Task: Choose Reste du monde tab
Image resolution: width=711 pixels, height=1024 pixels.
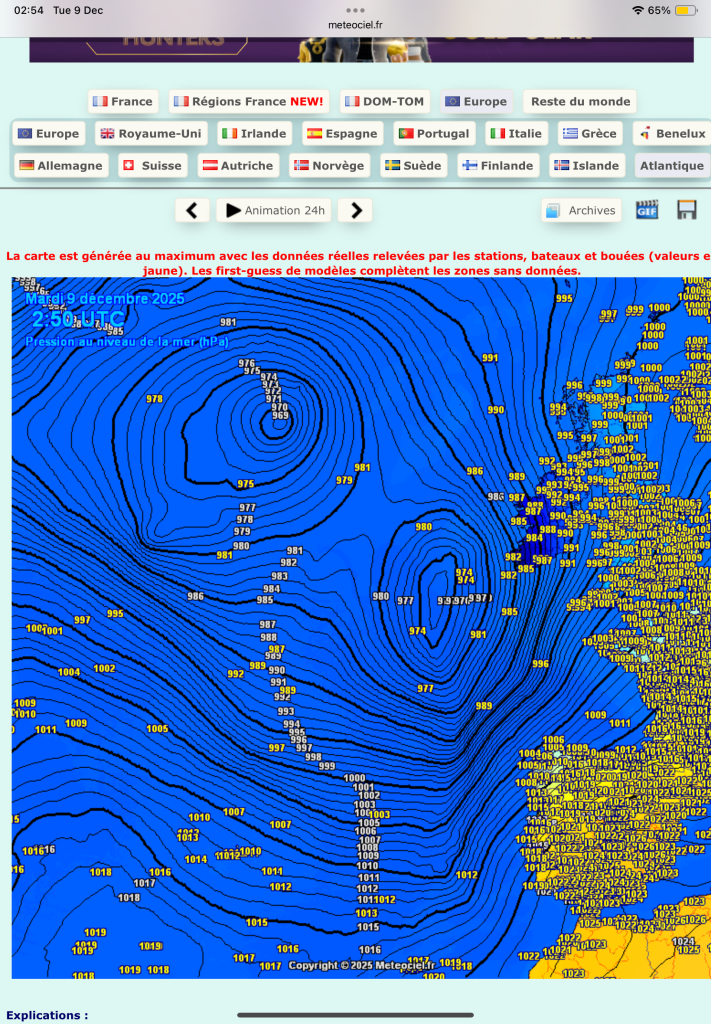Action: tap(580, 101)
